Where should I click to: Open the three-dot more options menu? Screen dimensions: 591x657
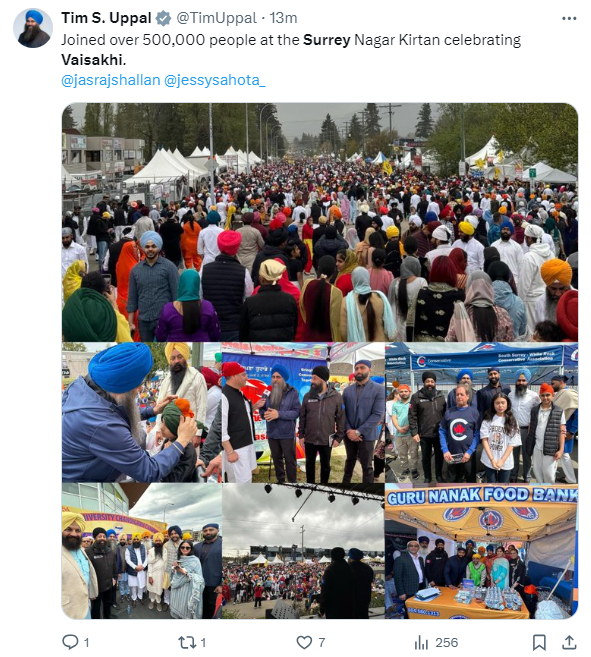coord(569,18)
